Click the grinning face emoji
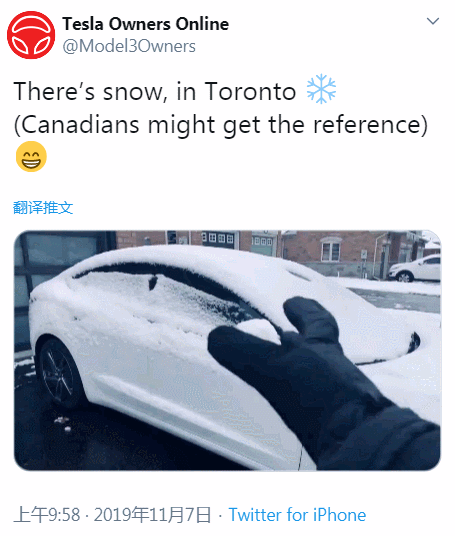455x536 pixels. click(x=31, y=156)
